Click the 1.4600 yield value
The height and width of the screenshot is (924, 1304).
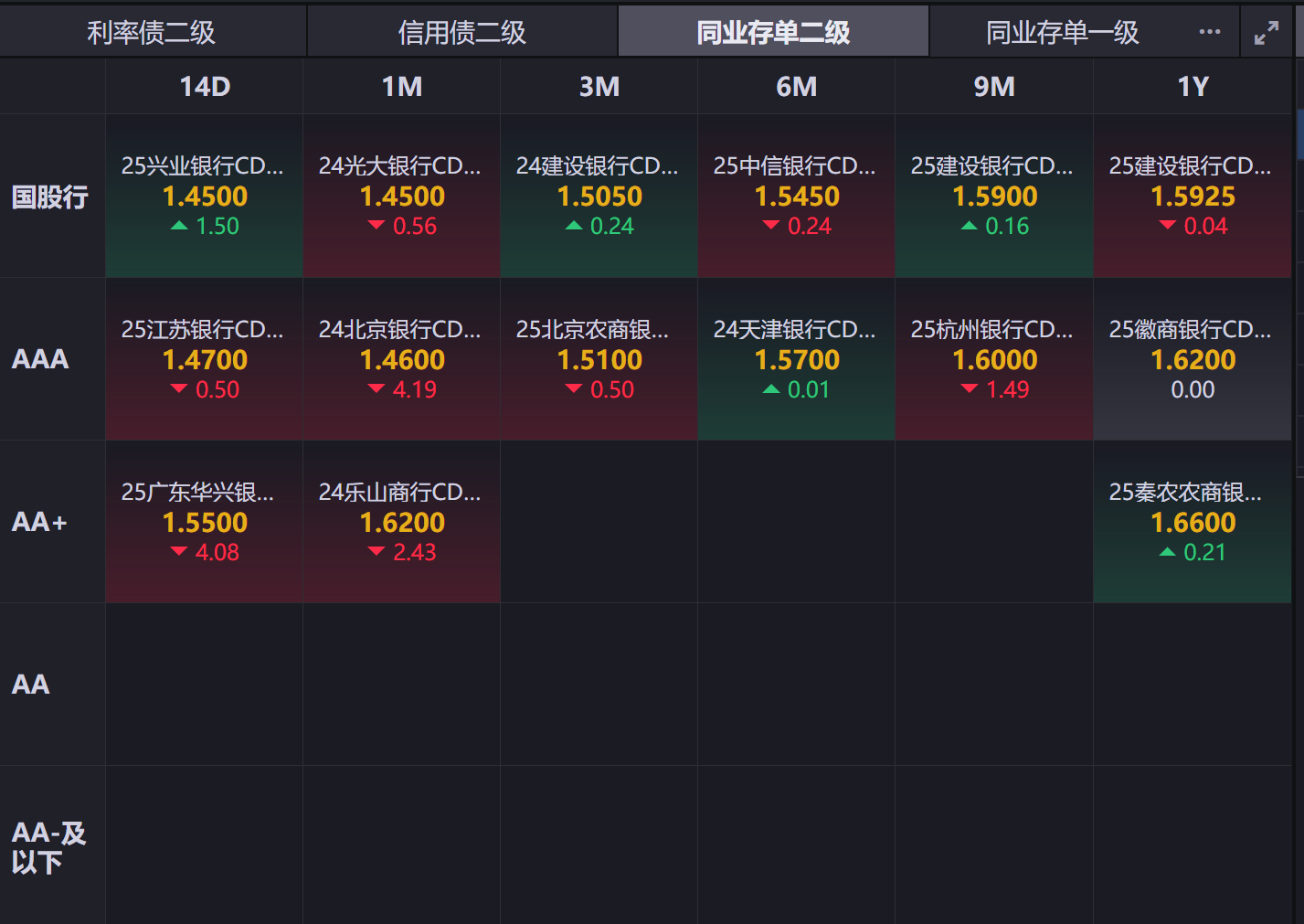pyautogui.click(x=402, y=360)
